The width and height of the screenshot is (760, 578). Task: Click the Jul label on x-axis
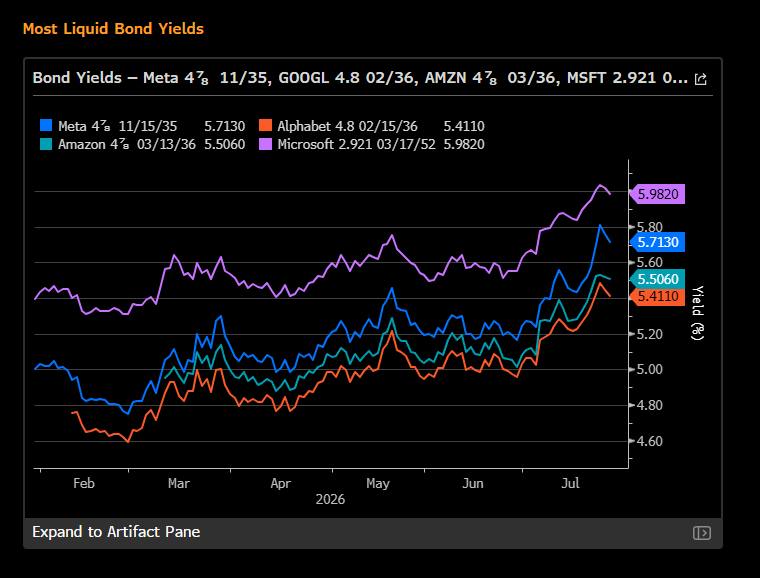click(570, 483)
